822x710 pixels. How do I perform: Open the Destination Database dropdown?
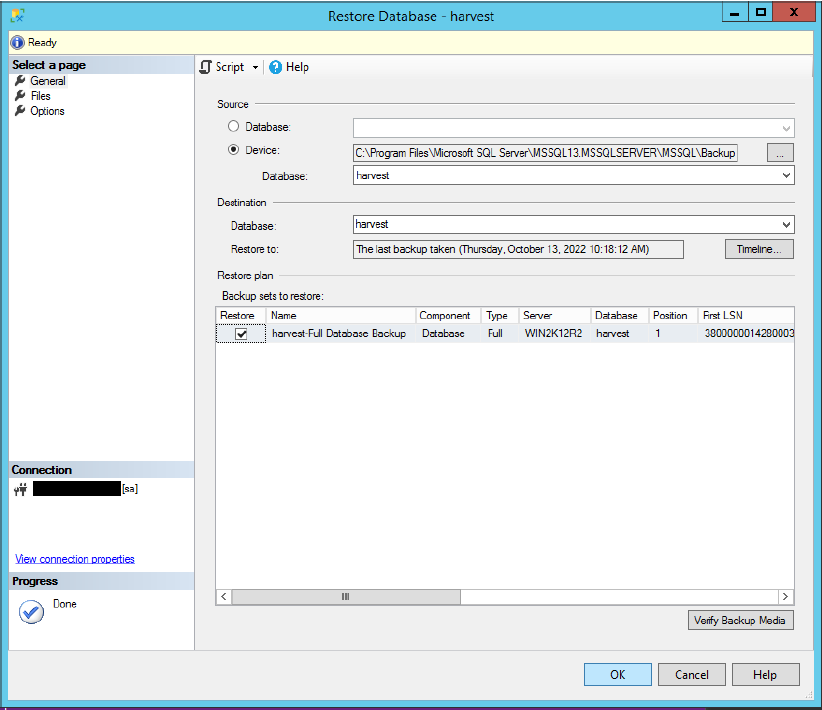786,224
